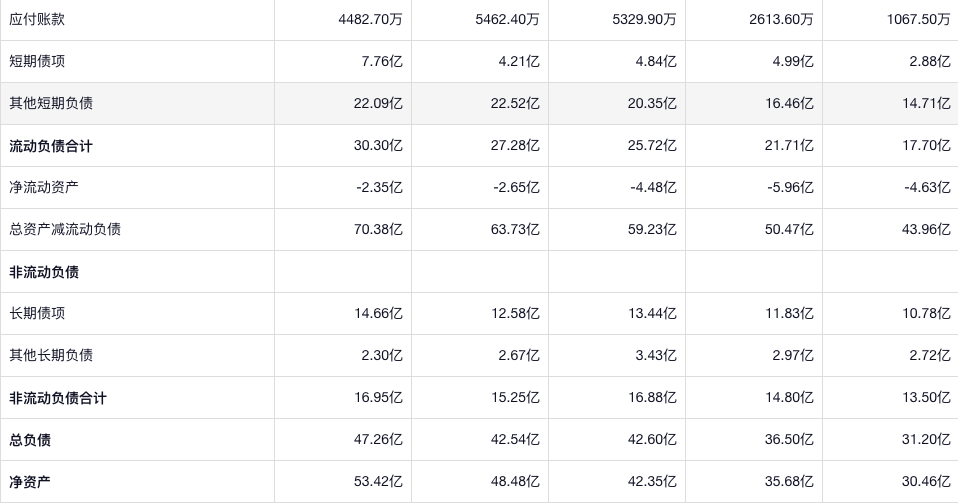Select the 1067.50万 cell

918,19
